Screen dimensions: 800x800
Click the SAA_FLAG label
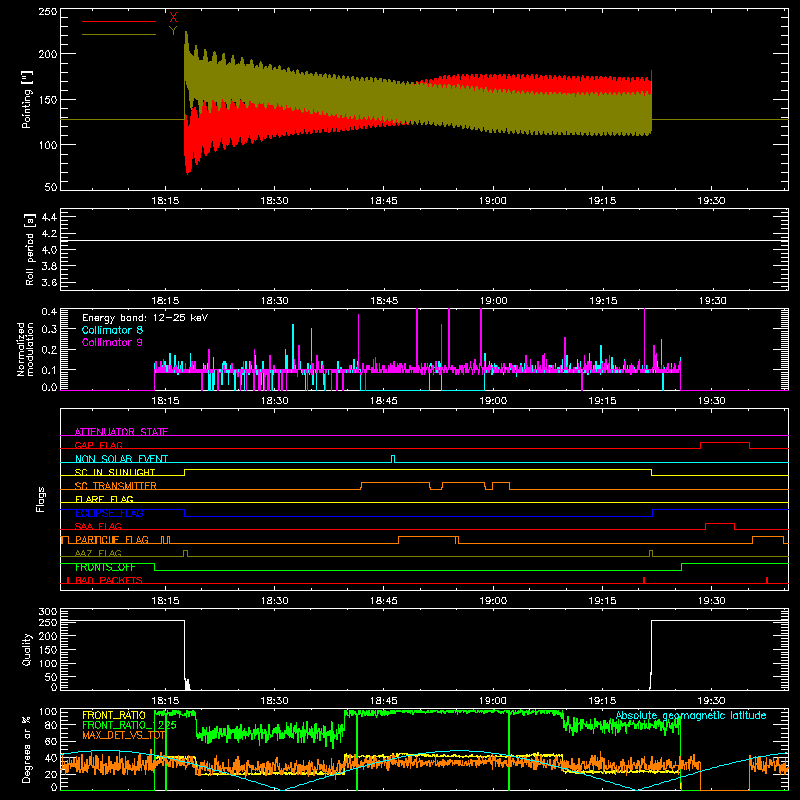(98, 526)
